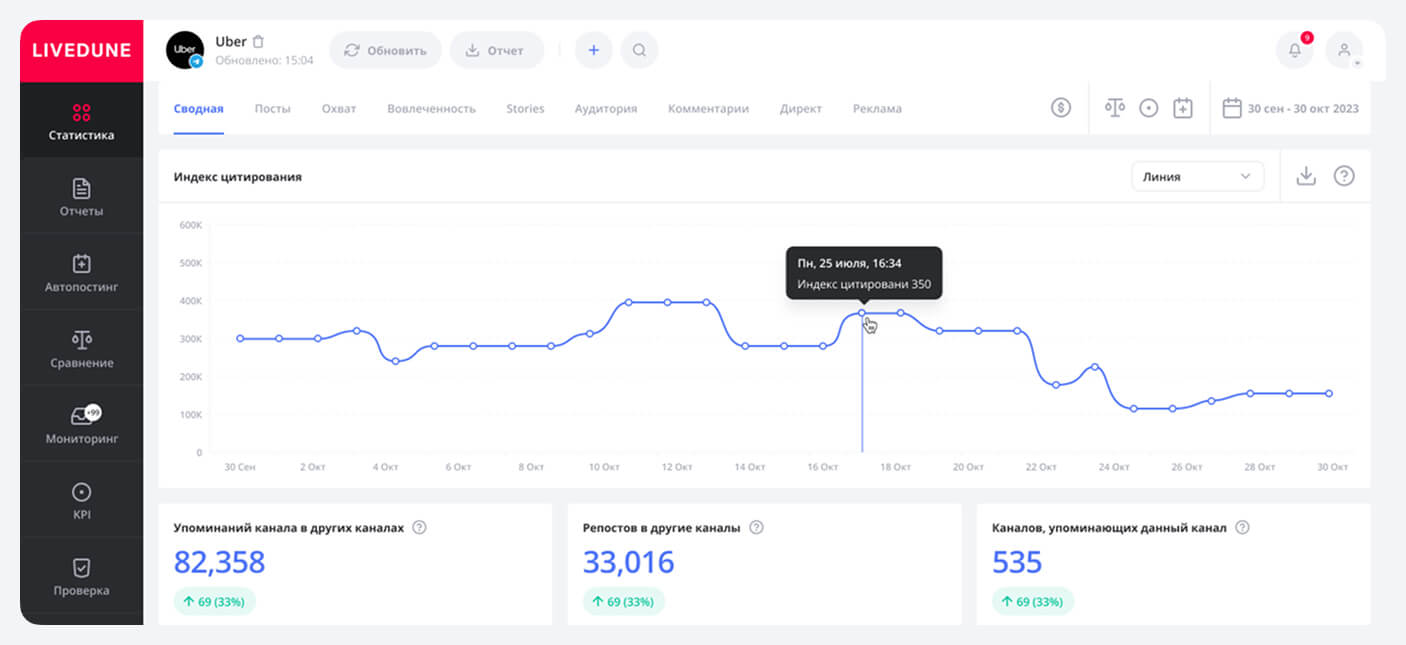Open the date range picker 30 сен - 30 окт 2023
This screenshot has height=645, width=1406.
point(1291,108)
